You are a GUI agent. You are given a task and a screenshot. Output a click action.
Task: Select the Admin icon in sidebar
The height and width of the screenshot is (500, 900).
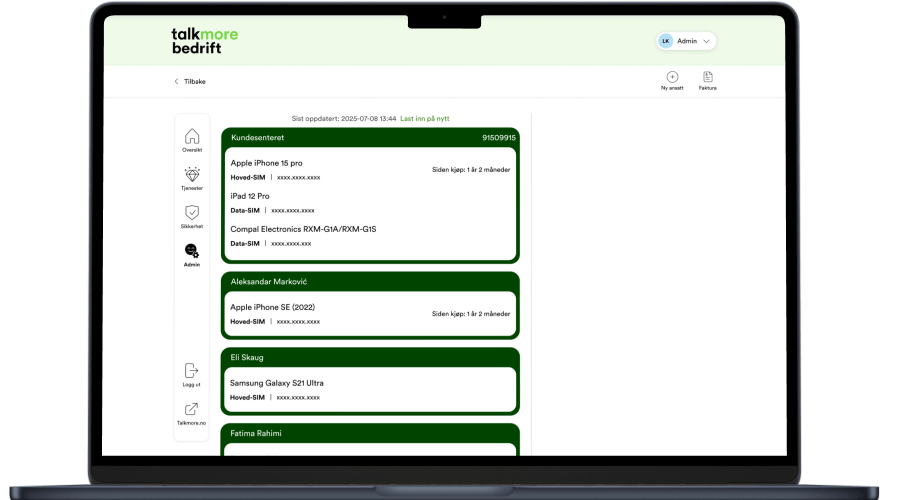click(192, 251)
